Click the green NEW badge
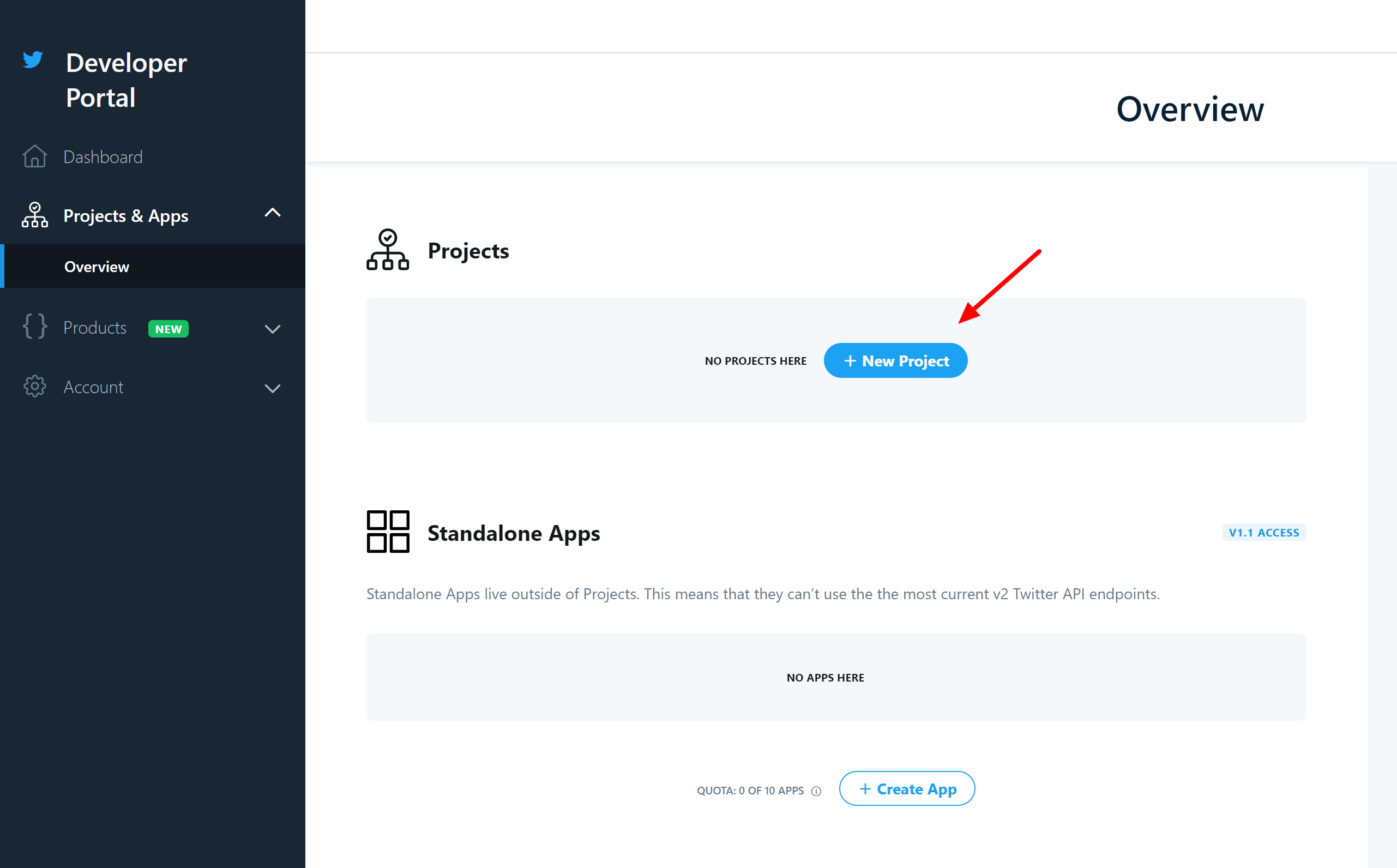 click(168, 329)
